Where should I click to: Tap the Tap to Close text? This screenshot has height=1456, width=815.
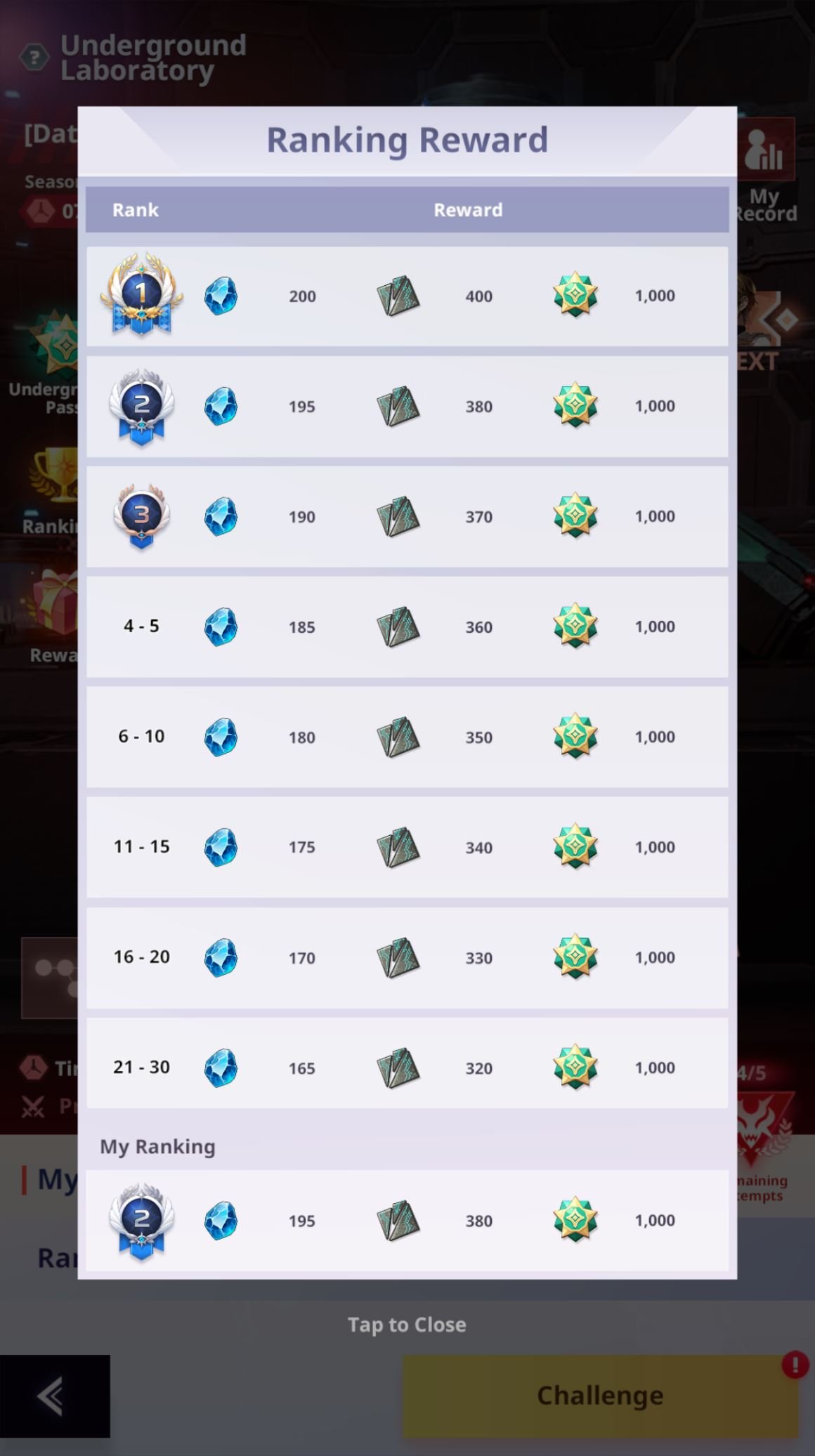click(x=407, y=1325)
